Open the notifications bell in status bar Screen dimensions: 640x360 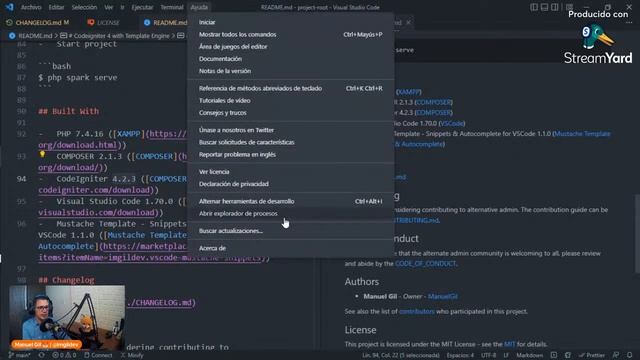click(630, 355)
